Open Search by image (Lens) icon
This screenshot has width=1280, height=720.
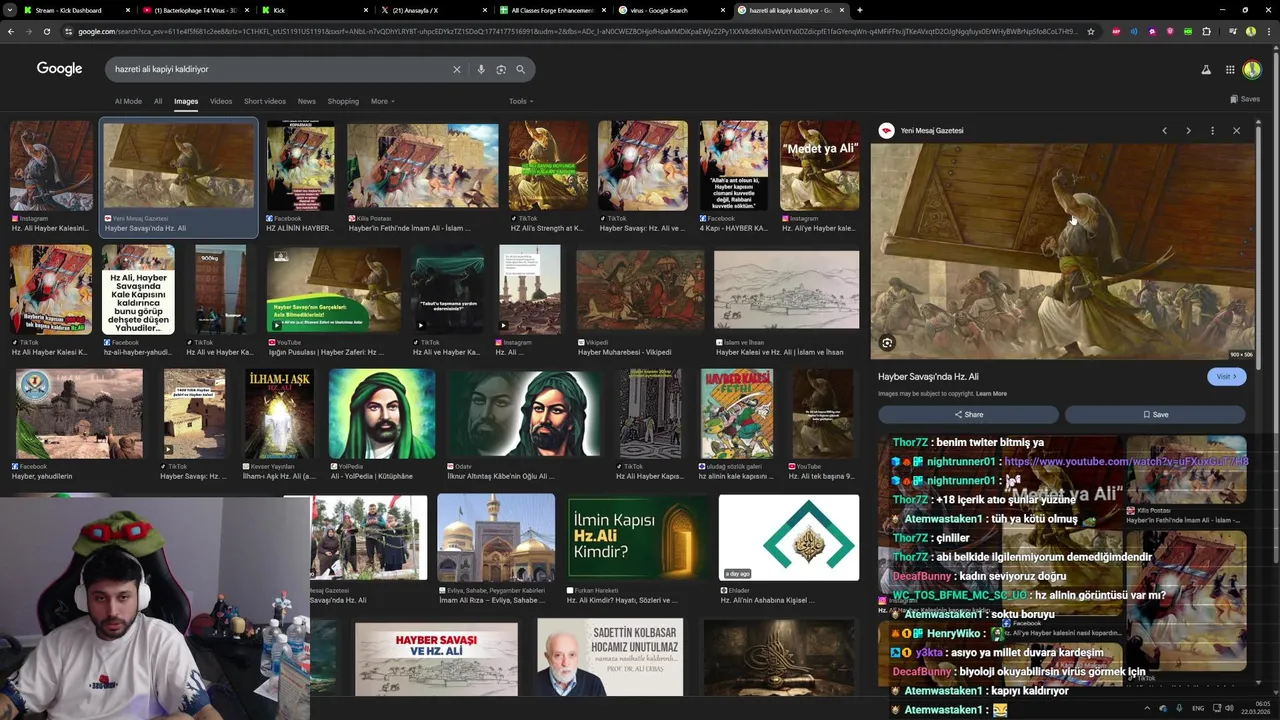coord(501,69)
